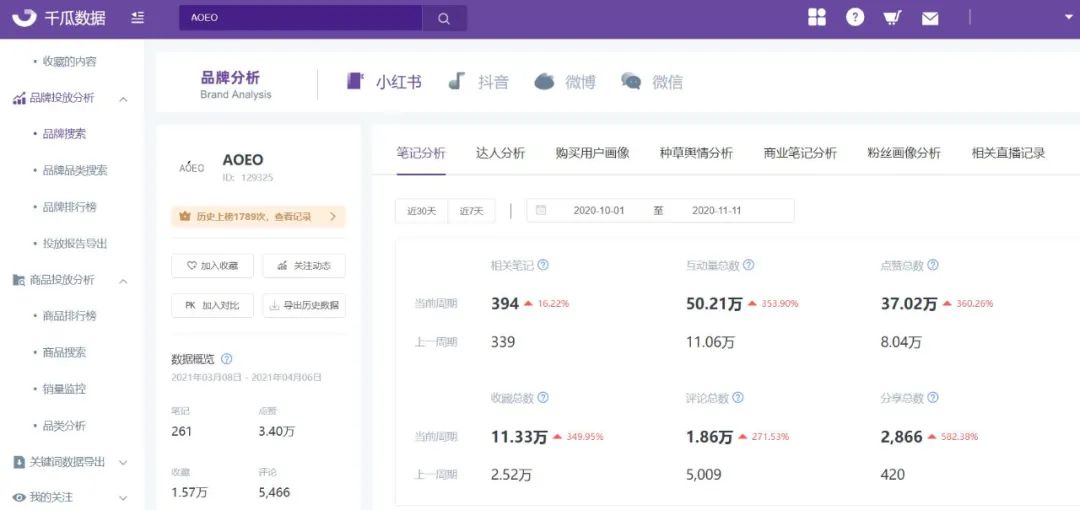Select the 微信 platform tab
Viewport: 1080px width, 510px height.
[x=652, y=82]
